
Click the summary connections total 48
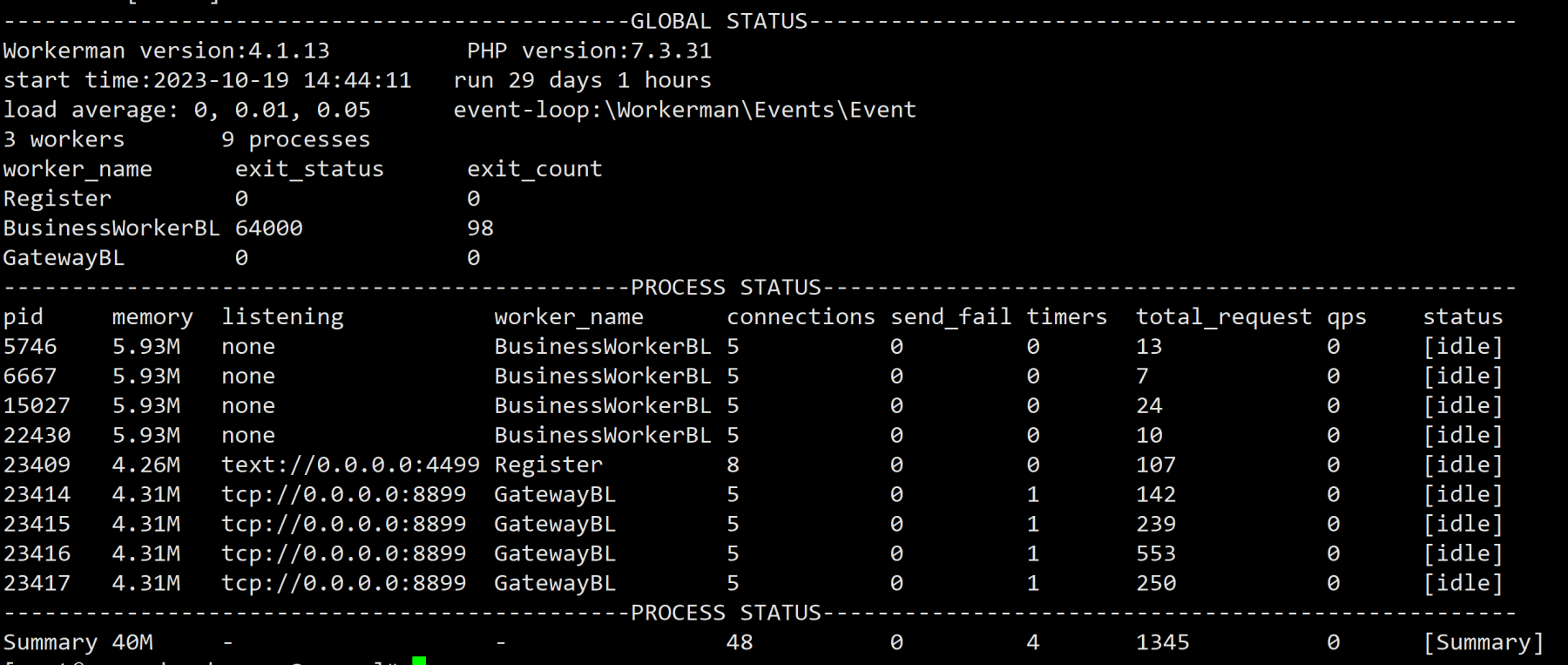(x=740, y=643)
